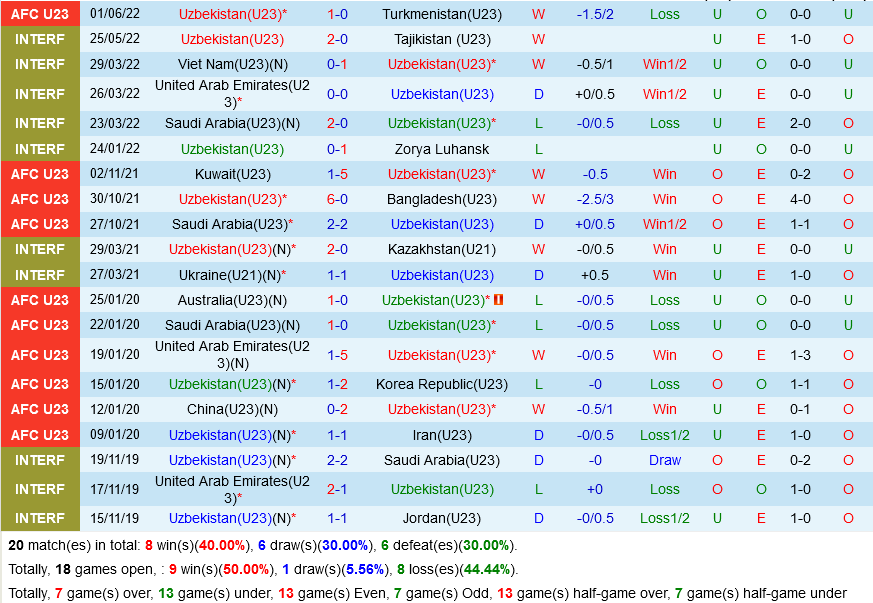
Task: Click the red card icon beside Uzbekistan(U23) on 25/01/20
Action: 498,300
